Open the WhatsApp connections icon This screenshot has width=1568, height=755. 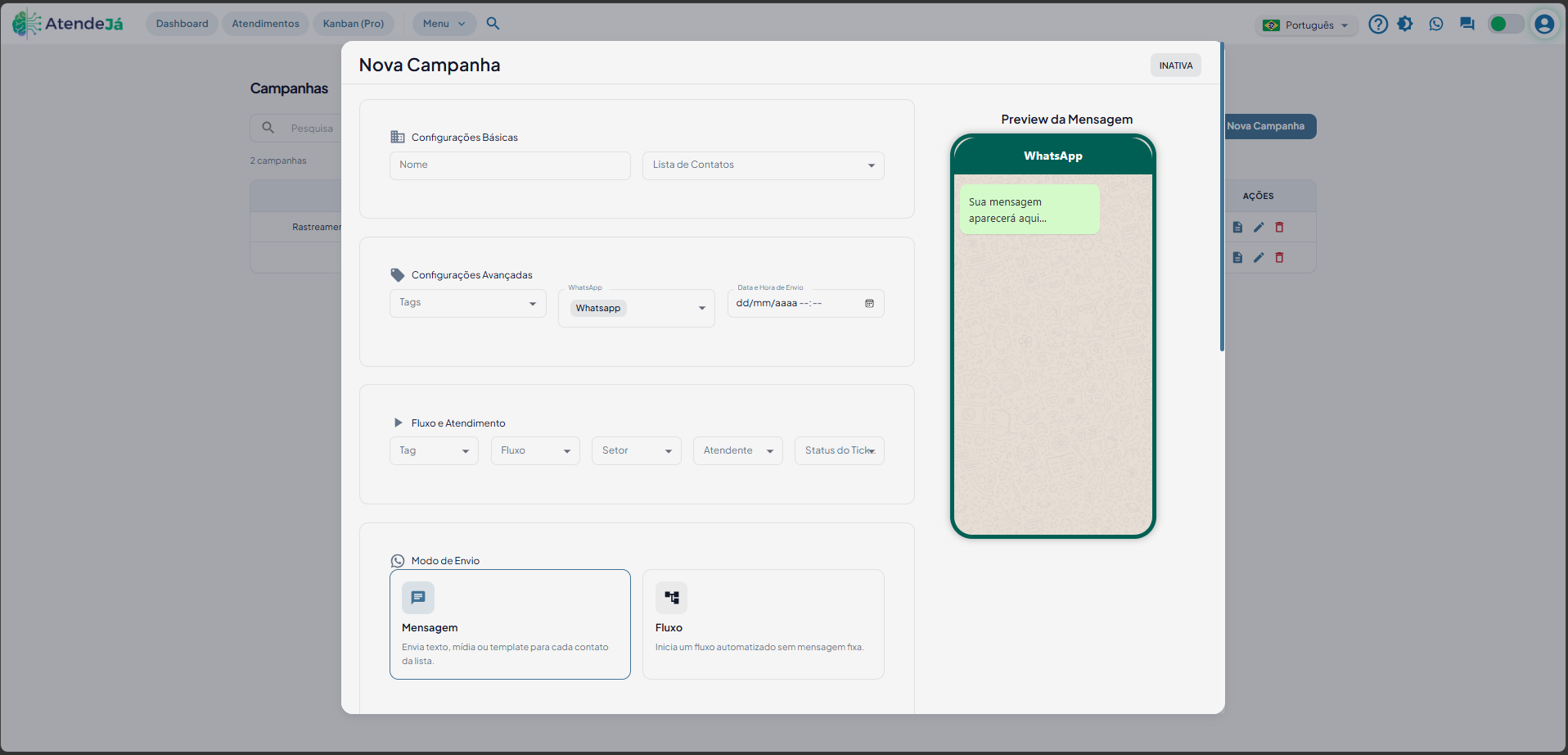1436,24
